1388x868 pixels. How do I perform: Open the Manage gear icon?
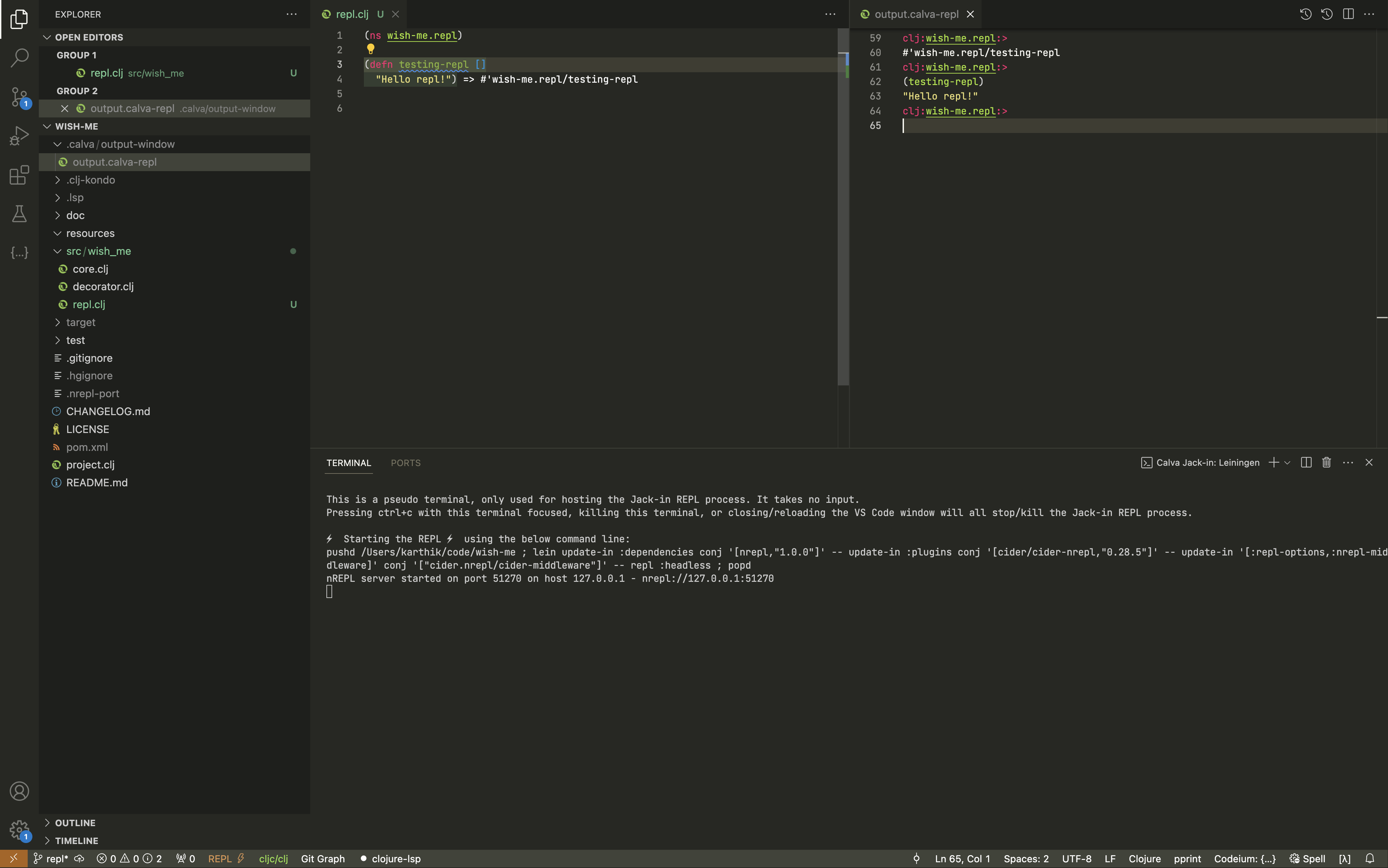[x=19, y=830]
